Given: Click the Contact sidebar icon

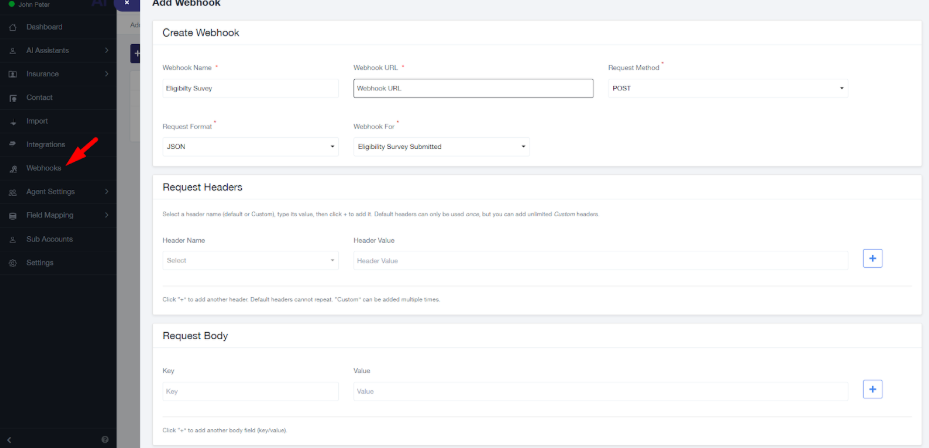Looking at the screenshot, I should (x=12, y=98).
